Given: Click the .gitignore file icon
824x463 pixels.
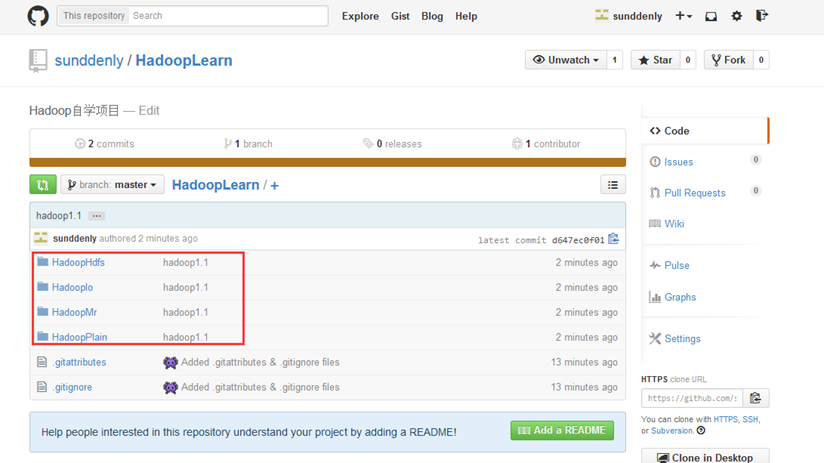Looking at the screenshot, I should click(42, 387).
